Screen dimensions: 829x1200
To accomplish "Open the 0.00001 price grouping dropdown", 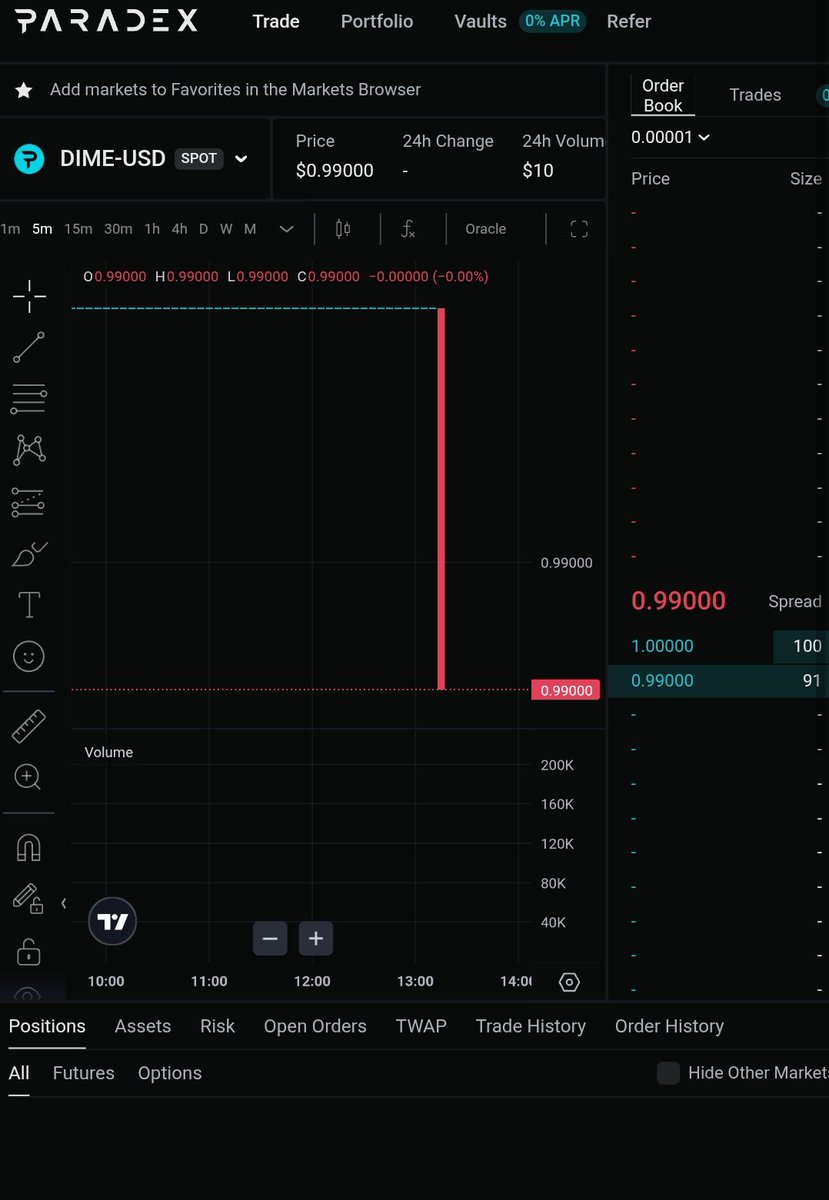I will pyautogui.click(x=670, y=137).
